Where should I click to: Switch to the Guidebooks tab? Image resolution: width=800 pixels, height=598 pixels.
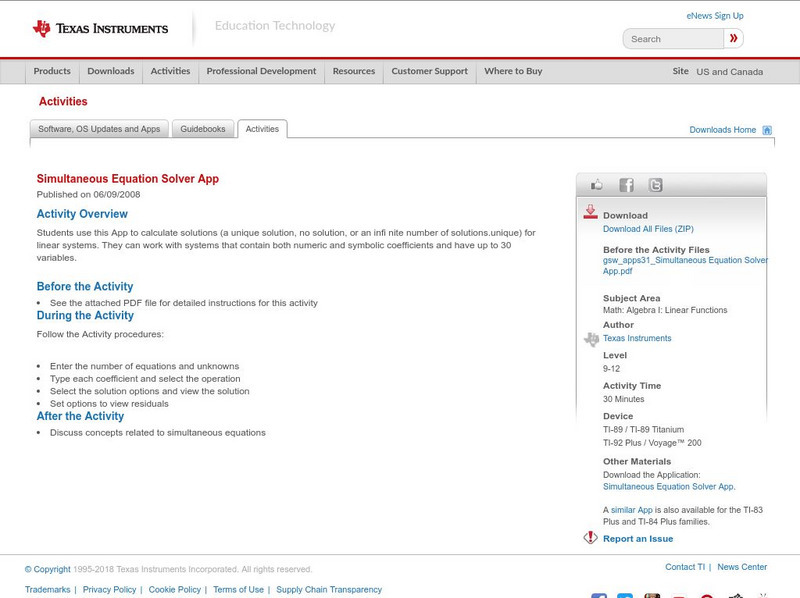[x=203, y=129]
